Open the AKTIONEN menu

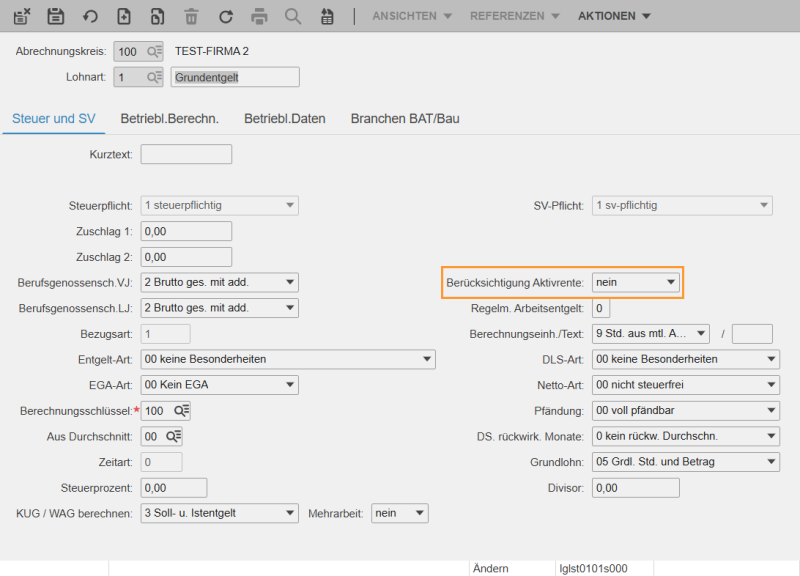[614, 16]
